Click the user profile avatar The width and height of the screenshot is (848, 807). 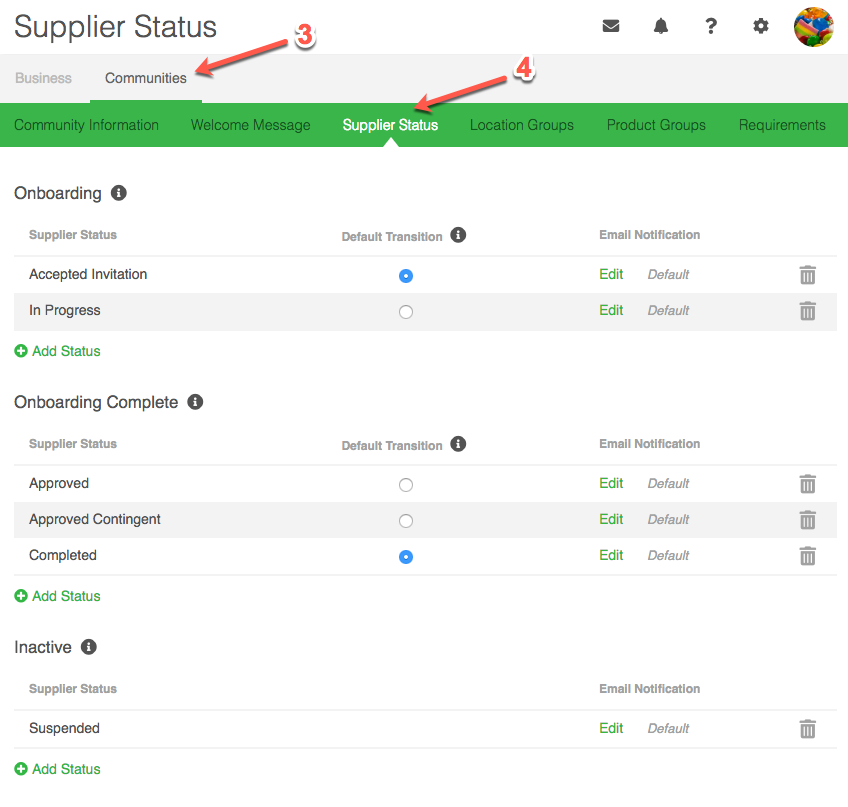click(813, 27)
